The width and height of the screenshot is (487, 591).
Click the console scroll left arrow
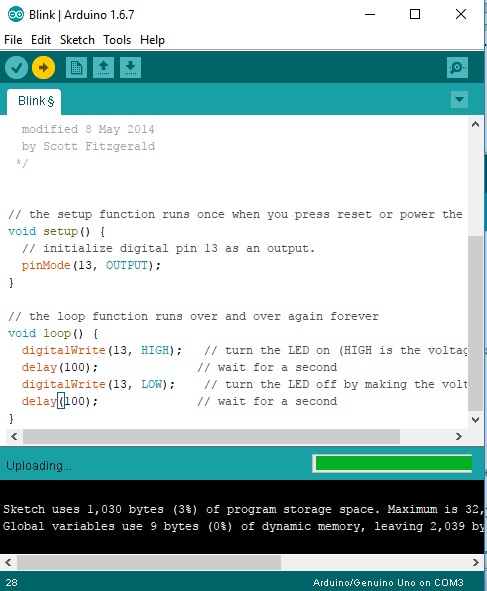coord(8,563)
